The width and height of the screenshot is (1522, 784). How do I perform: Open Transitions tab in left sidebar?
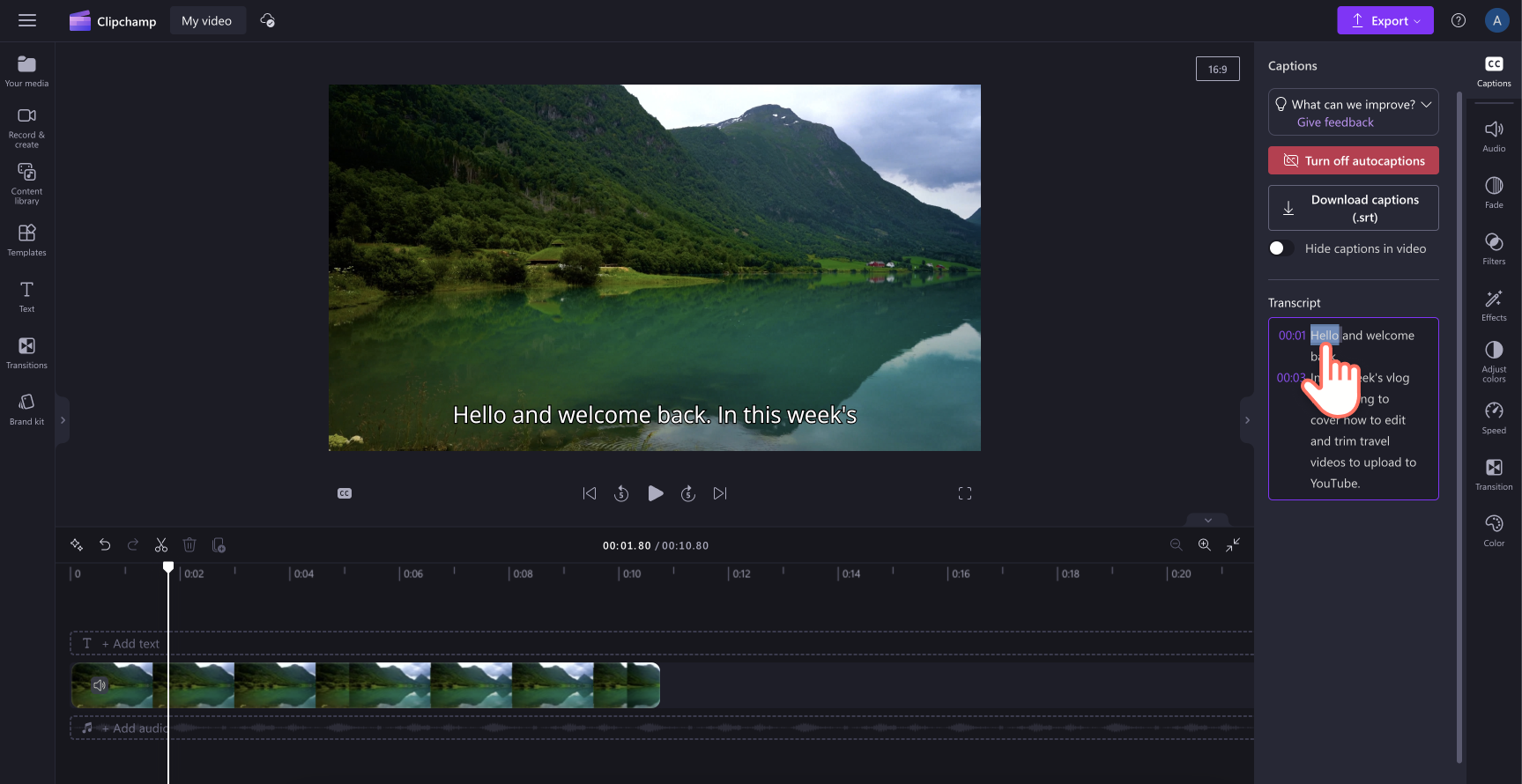26,352
